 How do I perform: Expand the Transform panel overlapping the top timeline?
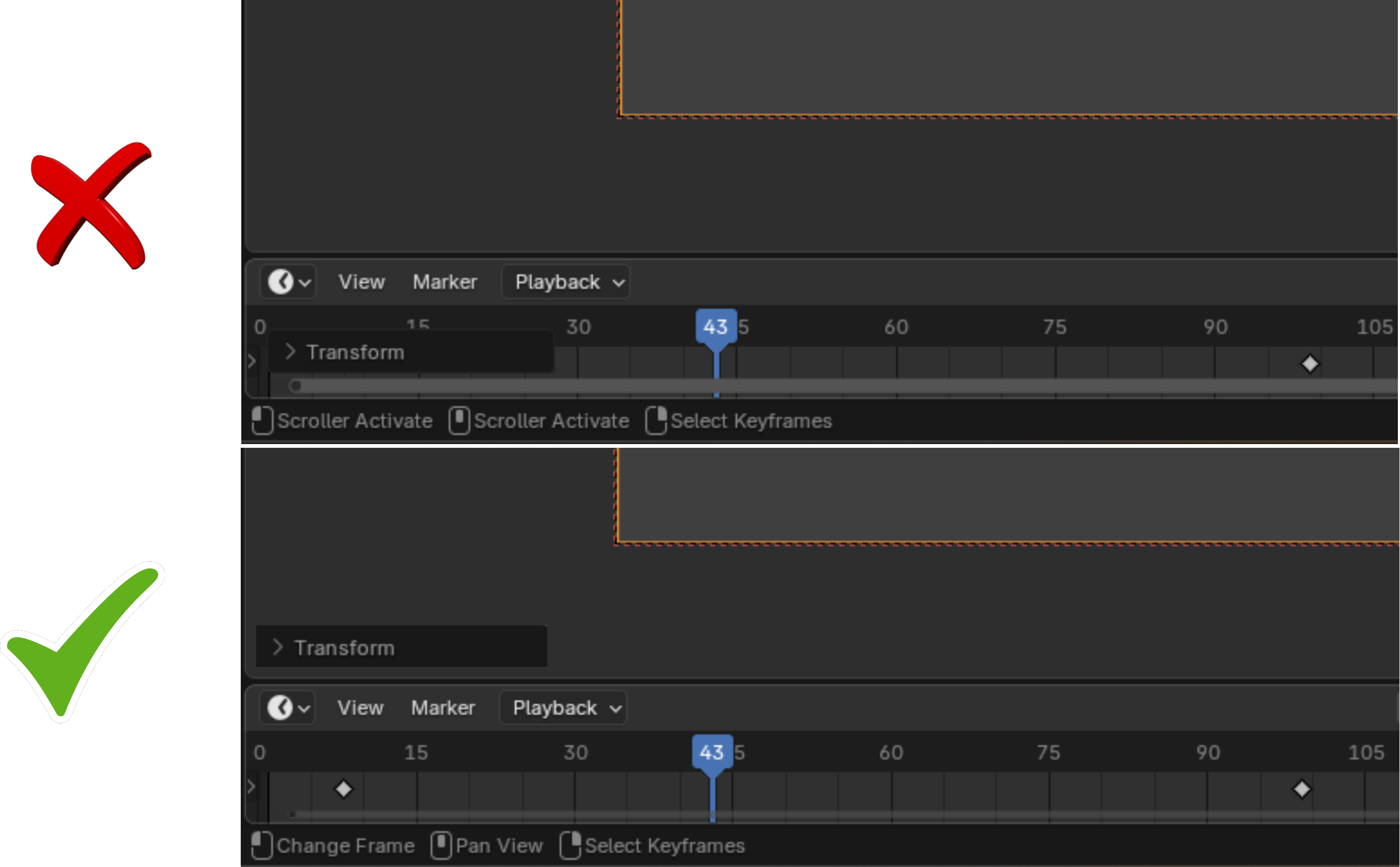click(x=411, y=352)
